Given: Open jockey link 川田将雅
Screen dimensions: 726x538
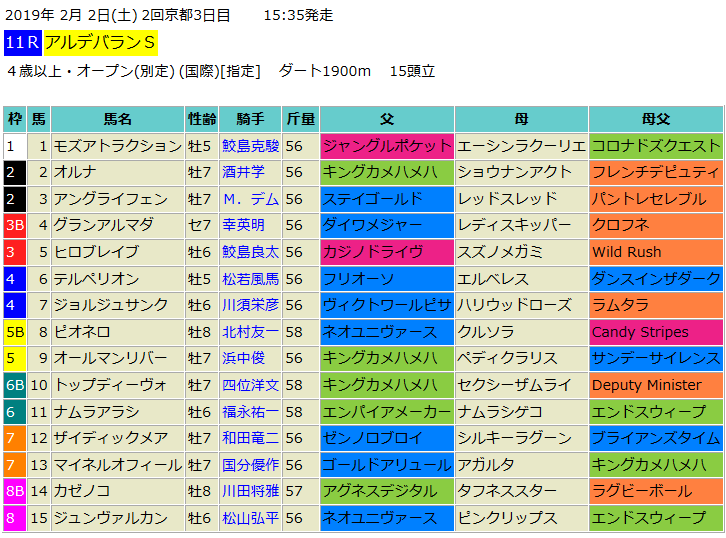Looking at the screenshot, I should 250,491.
